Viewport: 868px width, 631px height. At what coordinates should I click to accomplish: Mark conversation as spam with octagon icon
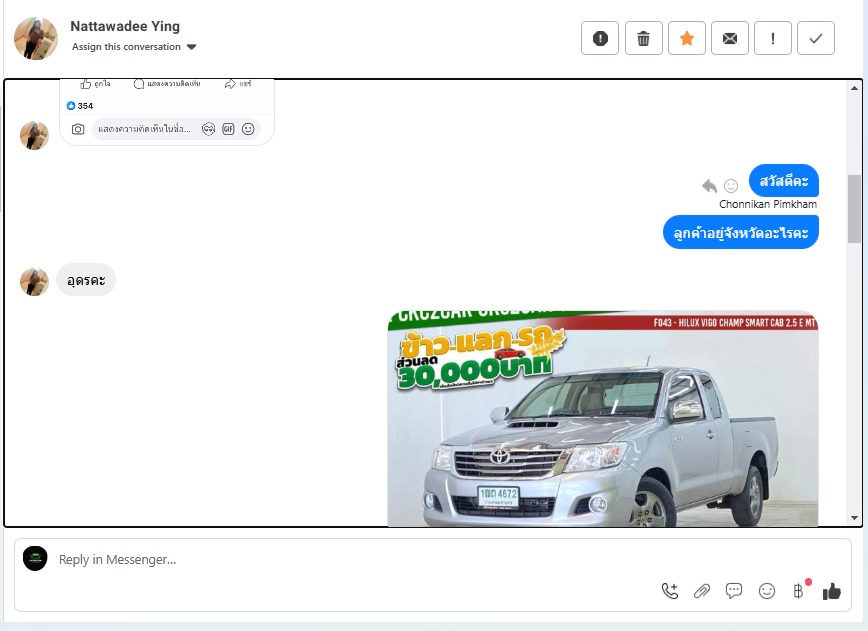[x=600, y=38]
